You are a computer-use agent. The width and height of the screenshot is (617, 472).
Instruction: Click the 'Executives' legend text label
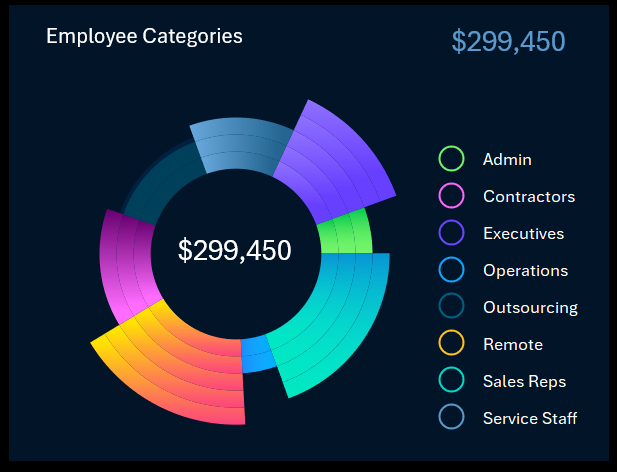[523, 233]
